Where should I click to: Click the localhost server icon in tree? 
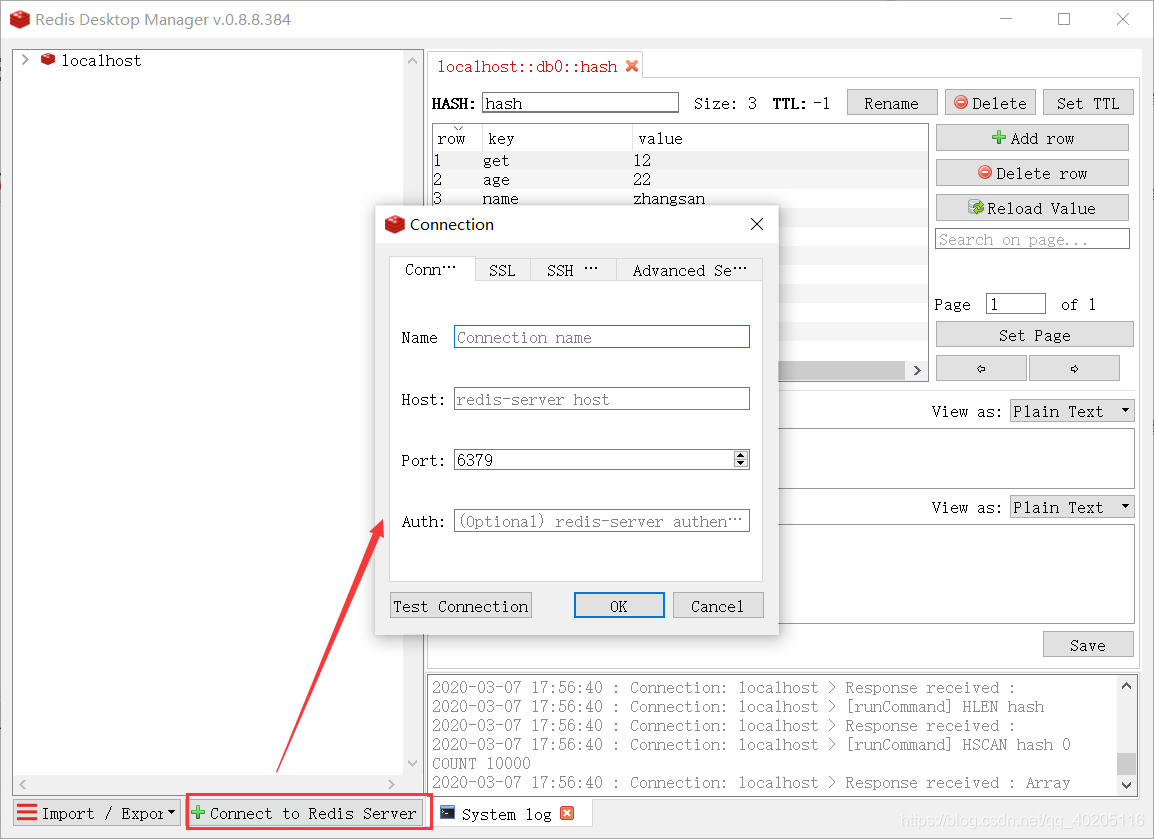[x=47, y=60]
